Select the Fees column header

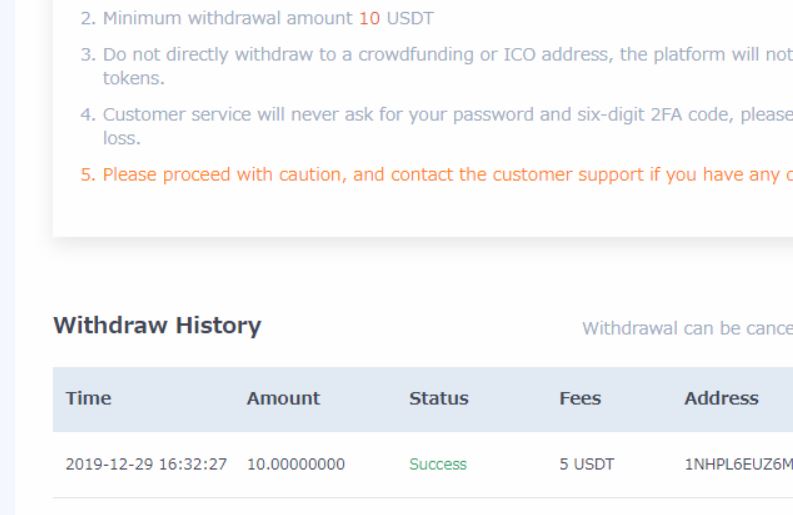[580, 399]
